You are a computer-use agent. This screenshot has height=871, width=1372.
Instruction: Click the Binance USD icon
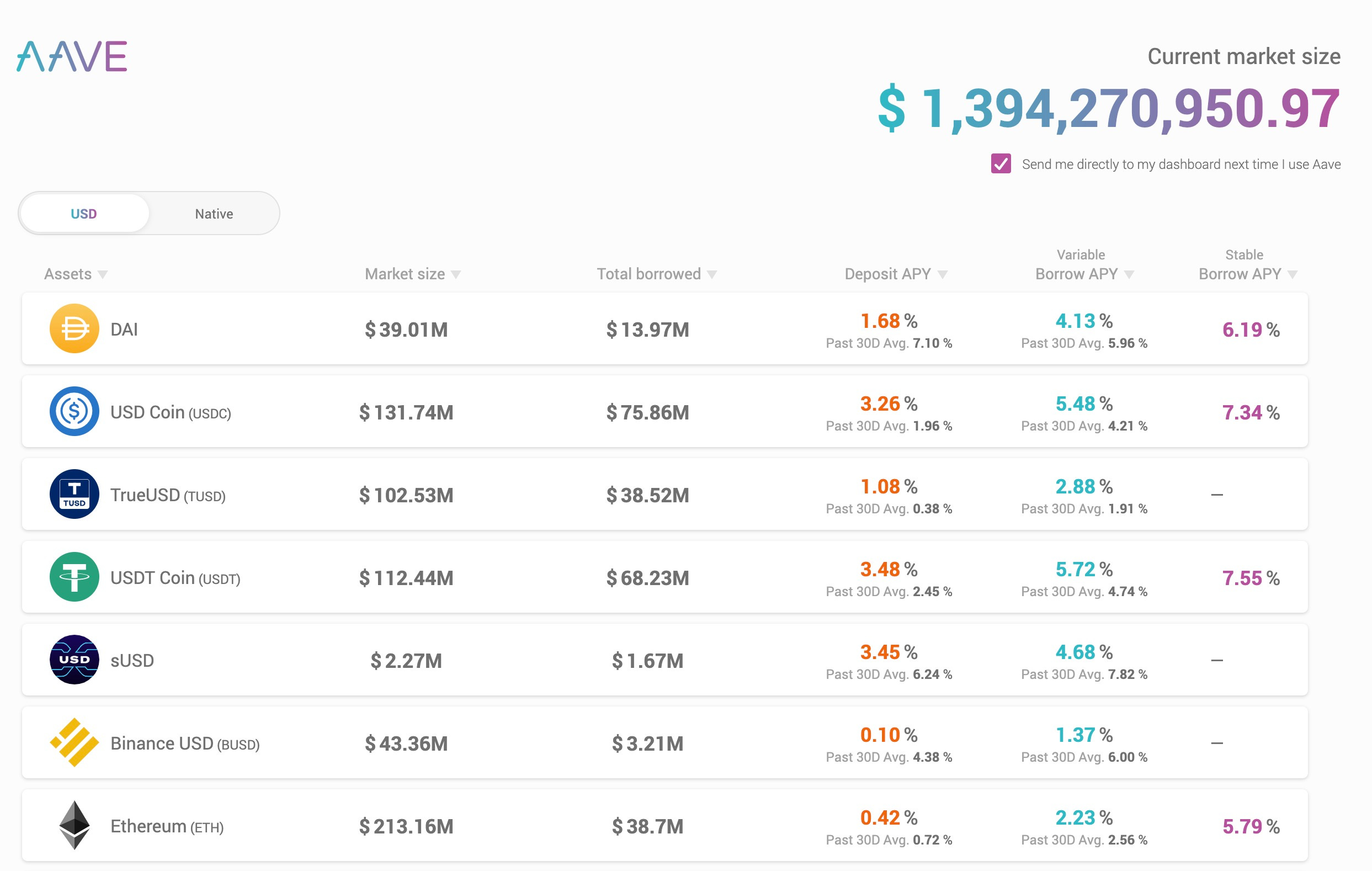pyautogui.click(x=74, y=742)
